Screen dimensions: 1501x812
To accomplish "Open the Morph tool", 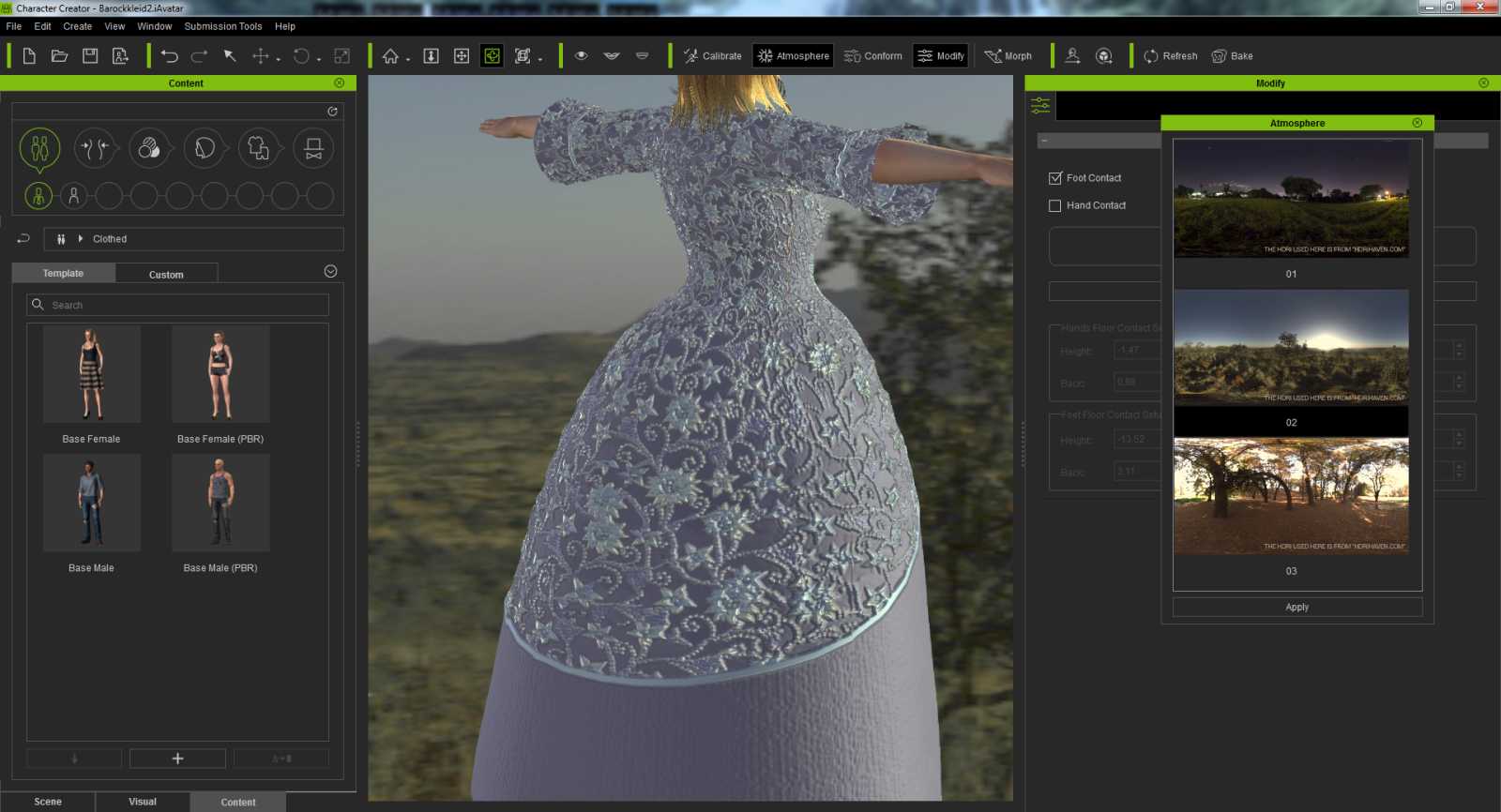I will [1008, 56].
